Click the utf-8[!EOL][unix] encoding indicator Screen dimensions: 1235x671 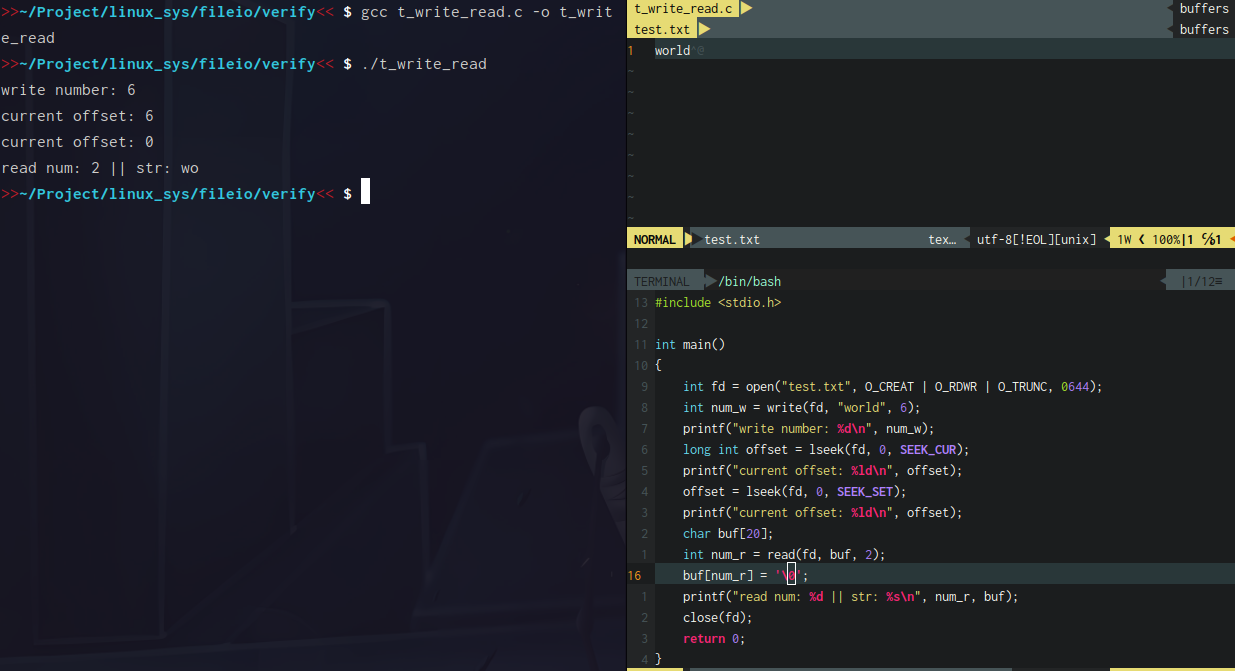1037,239
